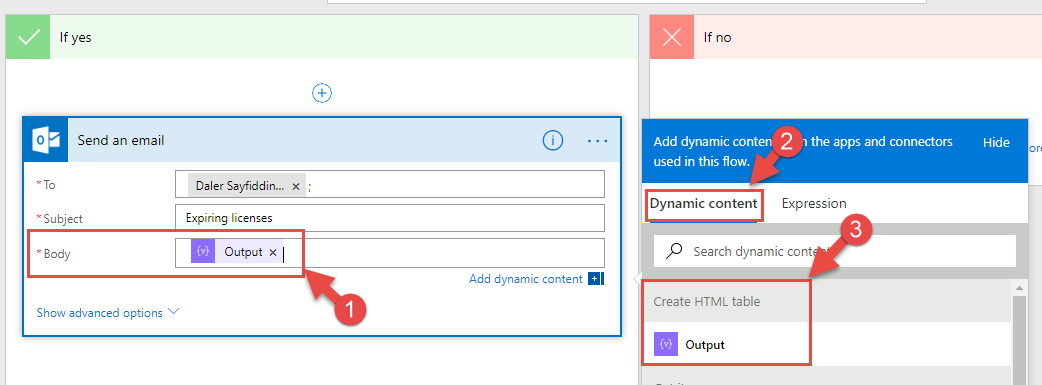Viewport: 1042px width, 385px height.
Task: Click the purple Output token icon in Body
Action: [203, 252]
